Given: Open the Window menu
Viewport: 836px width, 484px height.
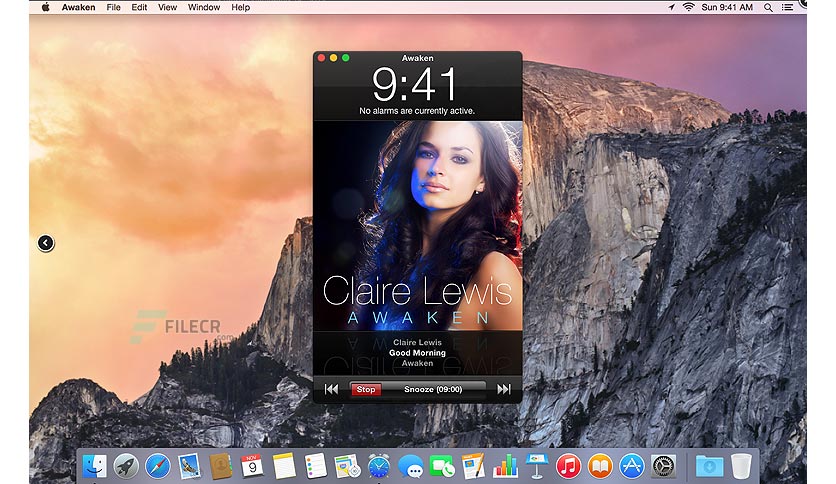Looking at the screenshot, I should [204, 7].
